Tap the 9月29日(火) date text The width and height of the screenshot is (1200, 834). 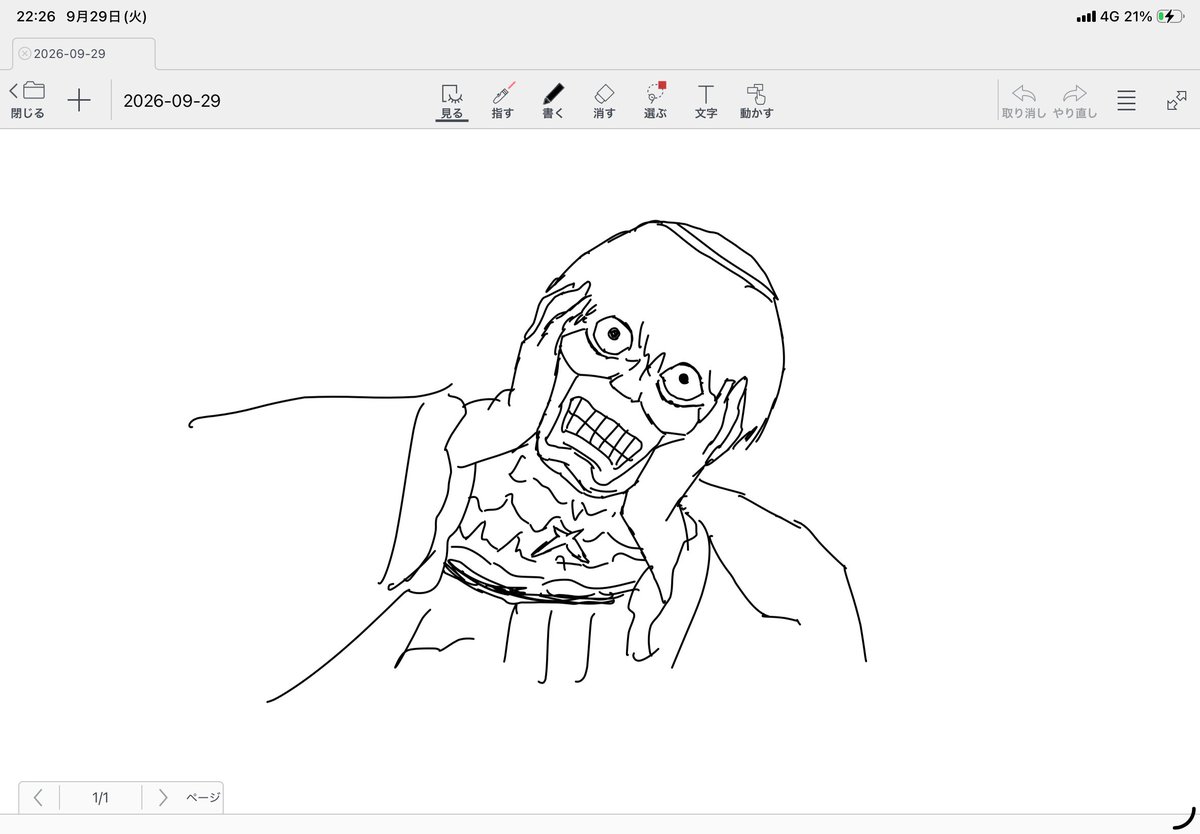(x=106, y=16)
